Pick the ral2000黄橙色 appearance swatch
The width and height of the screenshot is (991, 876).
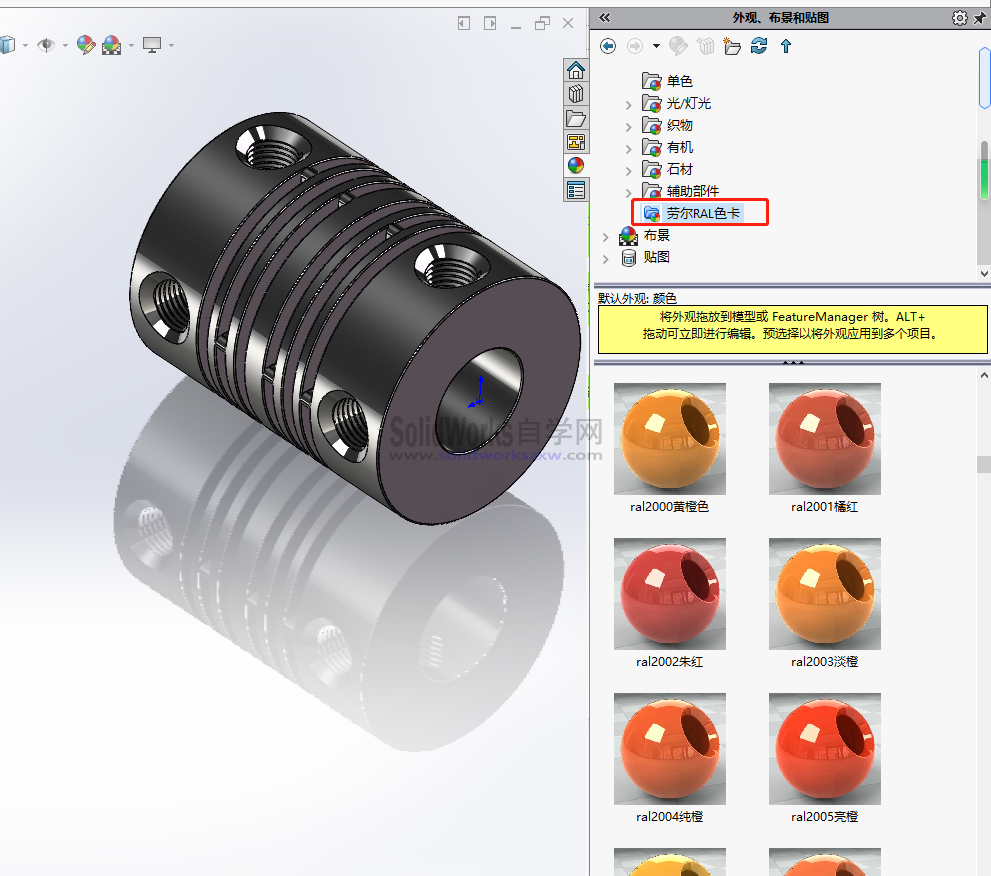click(669, 439)
